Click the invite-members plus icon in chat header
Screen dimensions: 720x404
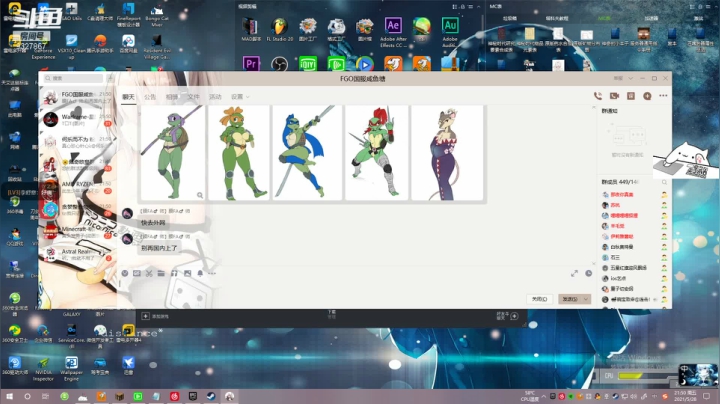(647, 96)
